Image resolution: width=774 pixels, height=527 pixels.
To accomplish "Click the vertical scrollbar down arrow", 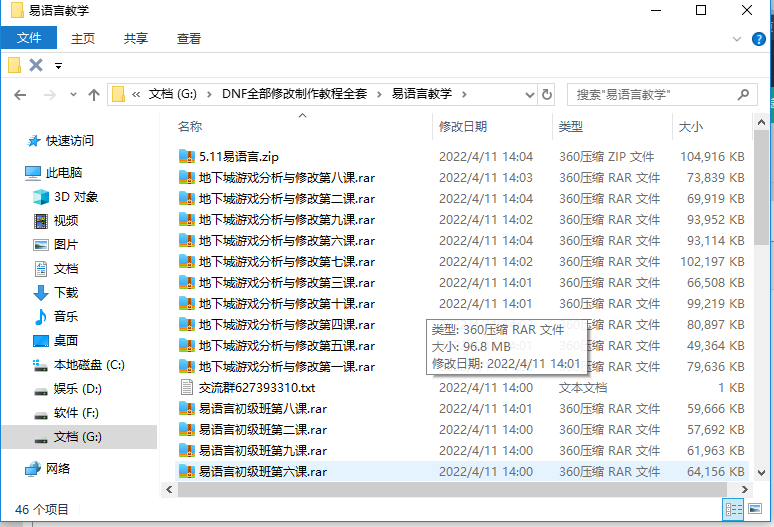I will point(761,473).
